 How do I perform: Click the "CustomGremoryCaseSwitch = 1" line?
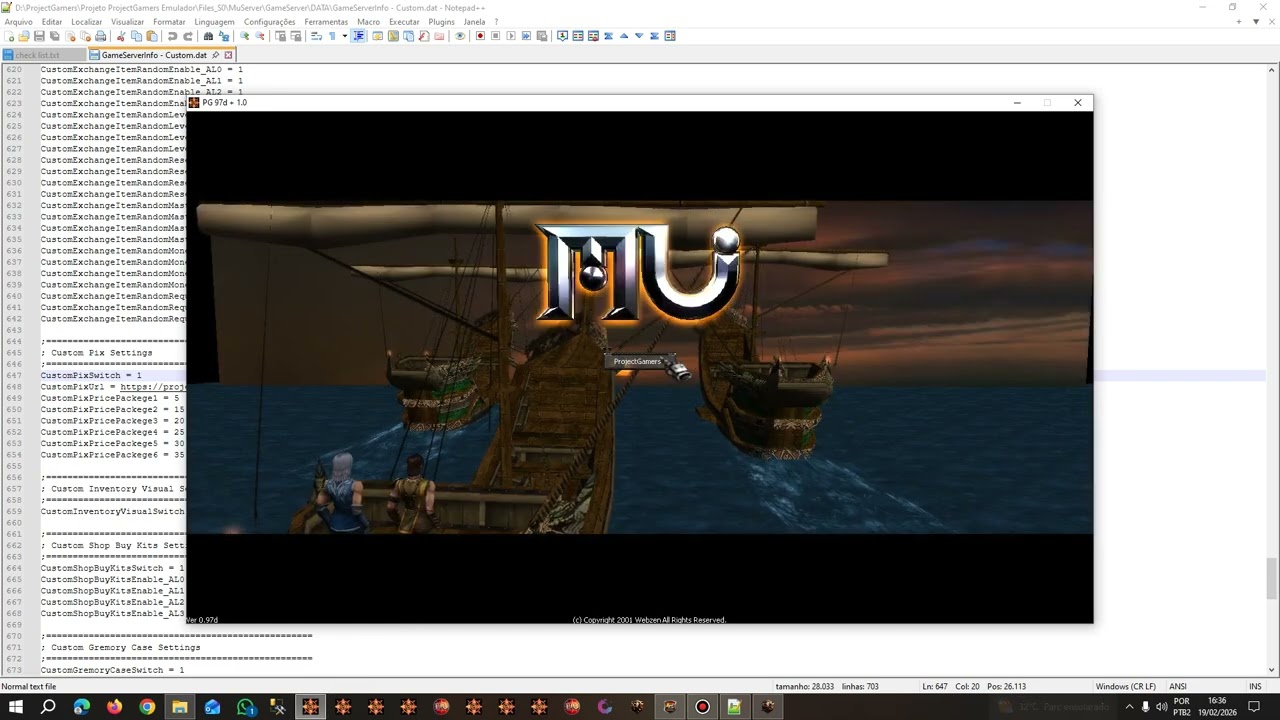pos(112,670)
